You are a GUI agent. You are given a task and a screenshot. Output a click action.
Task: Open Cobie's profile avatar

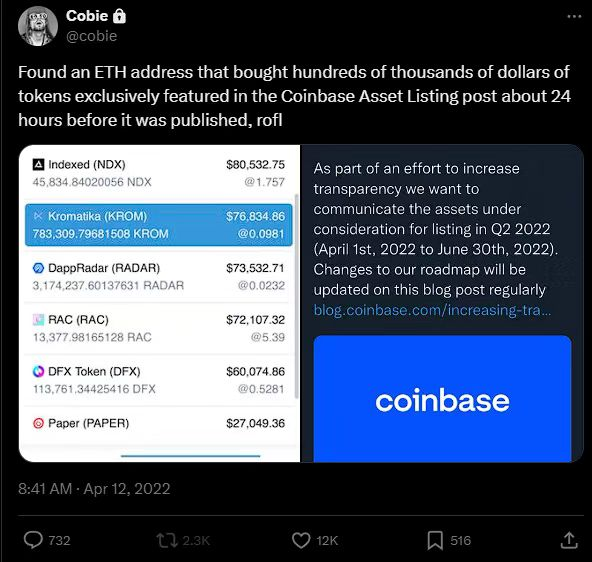pos(38,26)
